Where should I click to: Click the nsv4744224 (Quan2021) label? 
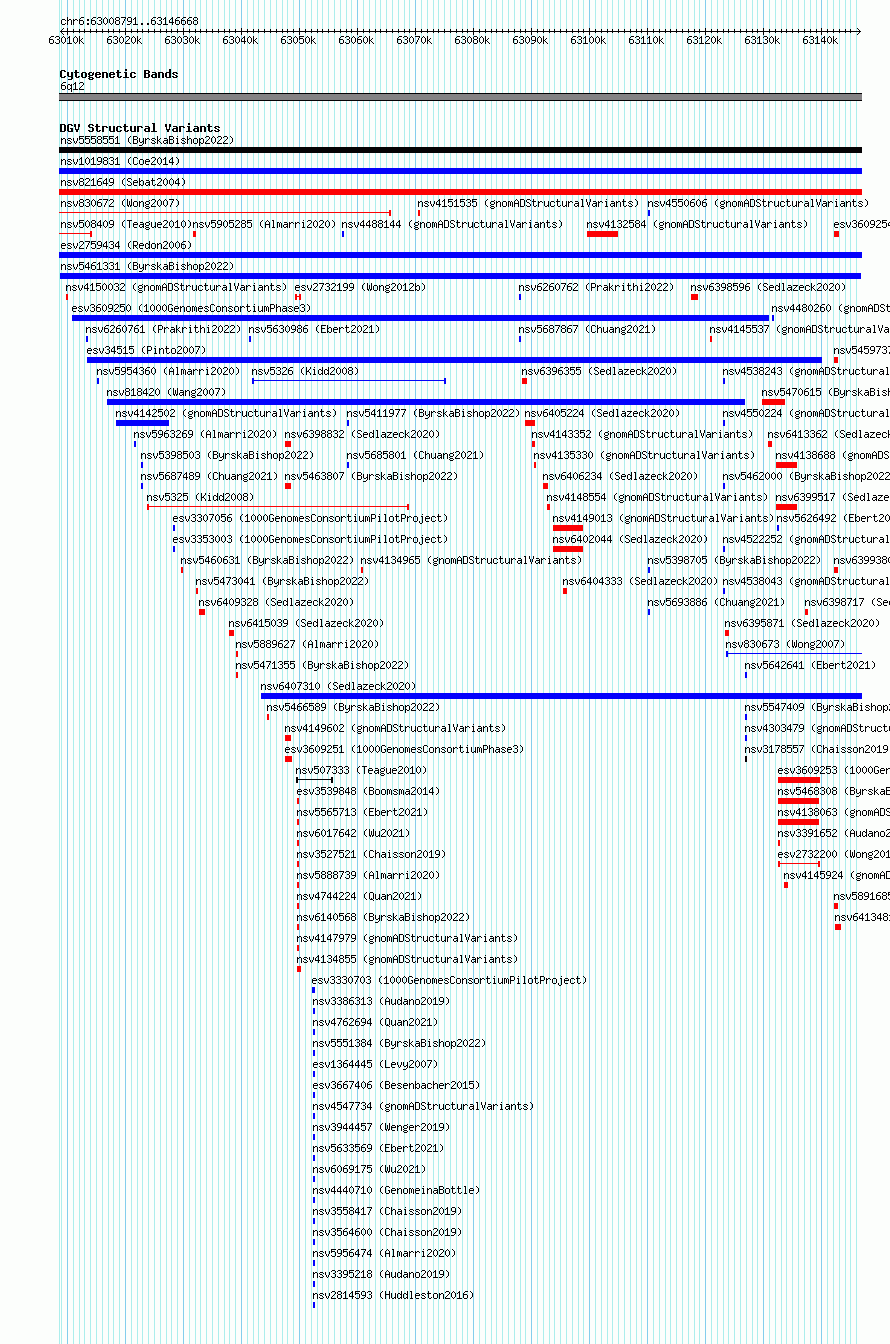(359, 896)
